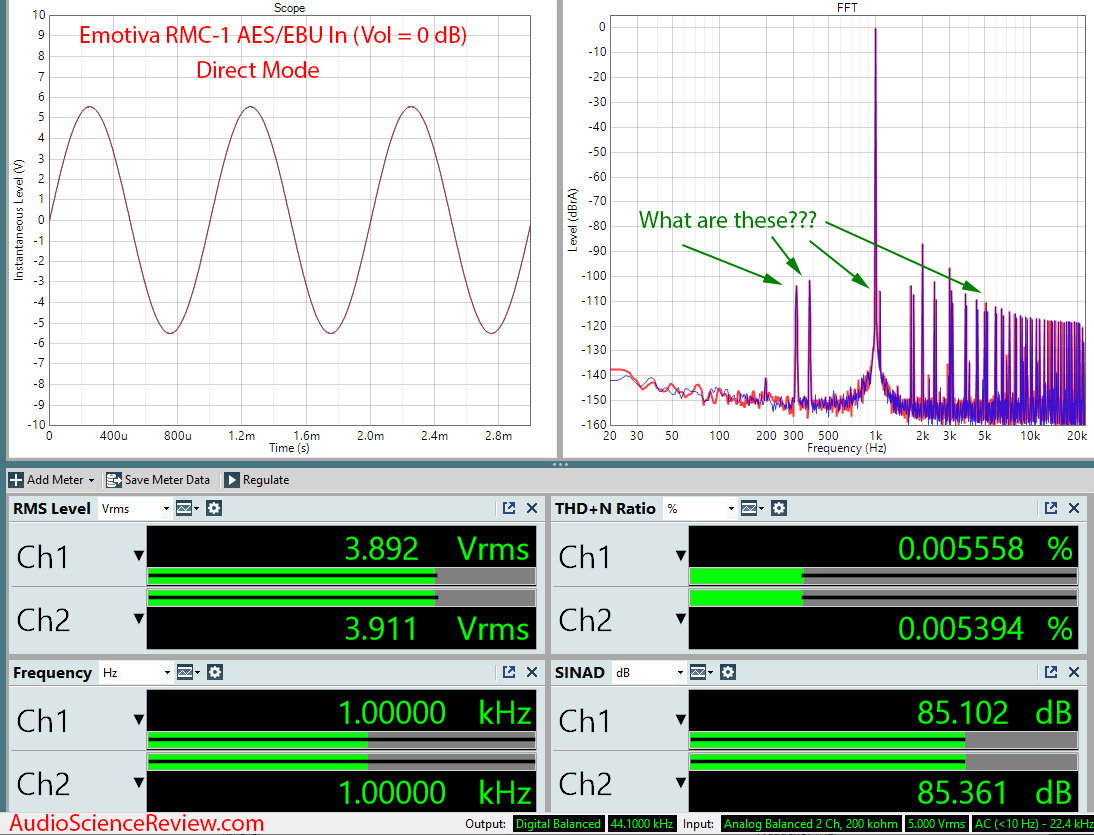Click the FFT spectrum plot area

point(848,220)
